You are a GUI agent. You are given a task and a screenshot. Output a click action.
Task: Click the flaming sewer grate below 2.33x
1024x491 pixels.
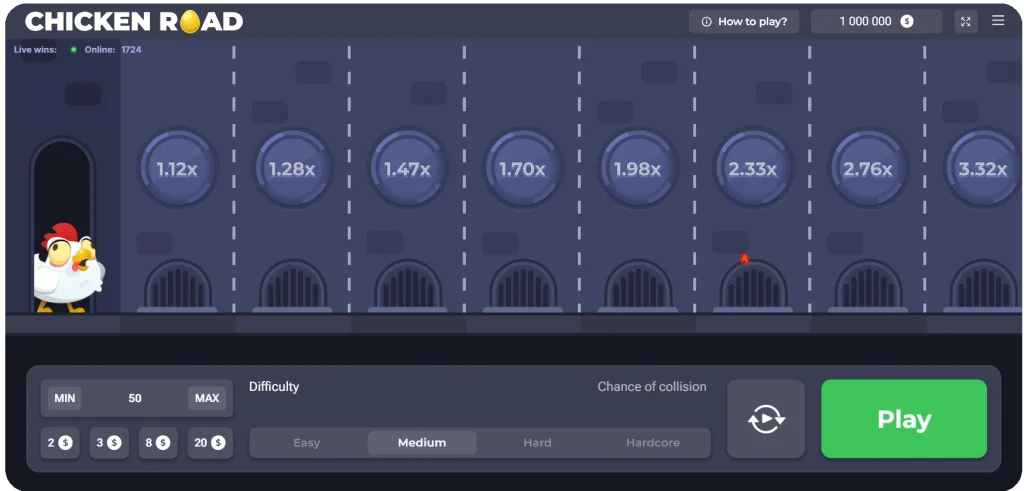coord(753,286)
